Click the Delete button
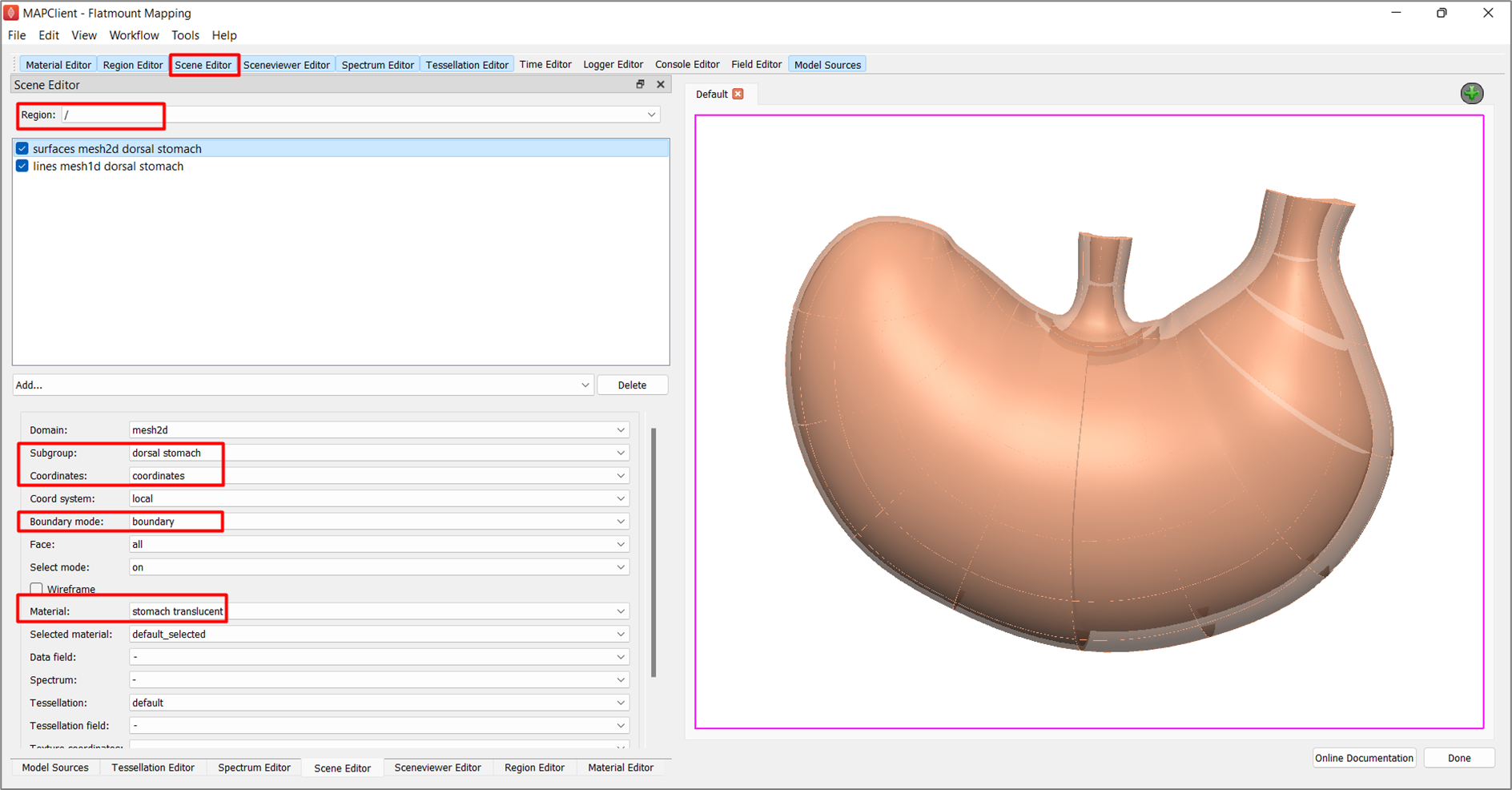The height and width of the screenshot is (790, 1512). 633,385
